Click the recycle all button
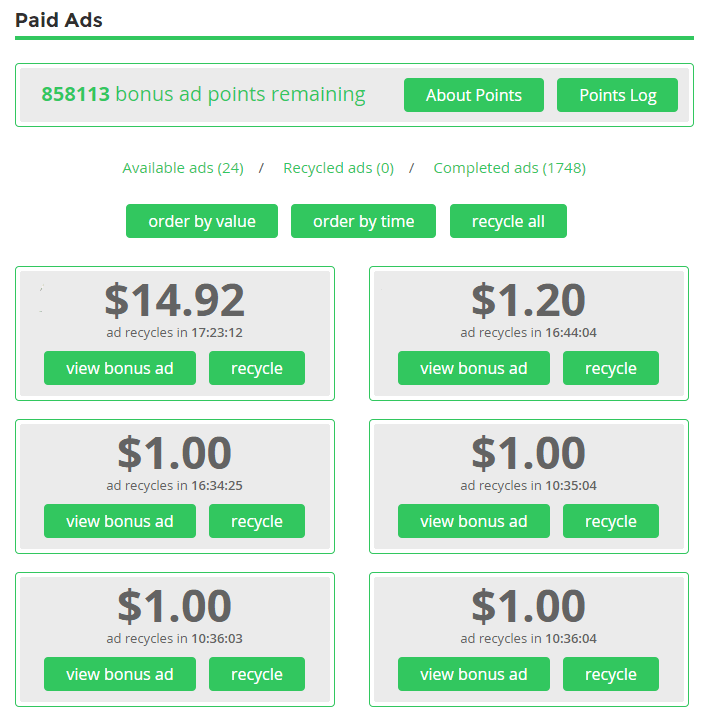The height and width of the screenshot is (716, 708). point(508,221)
